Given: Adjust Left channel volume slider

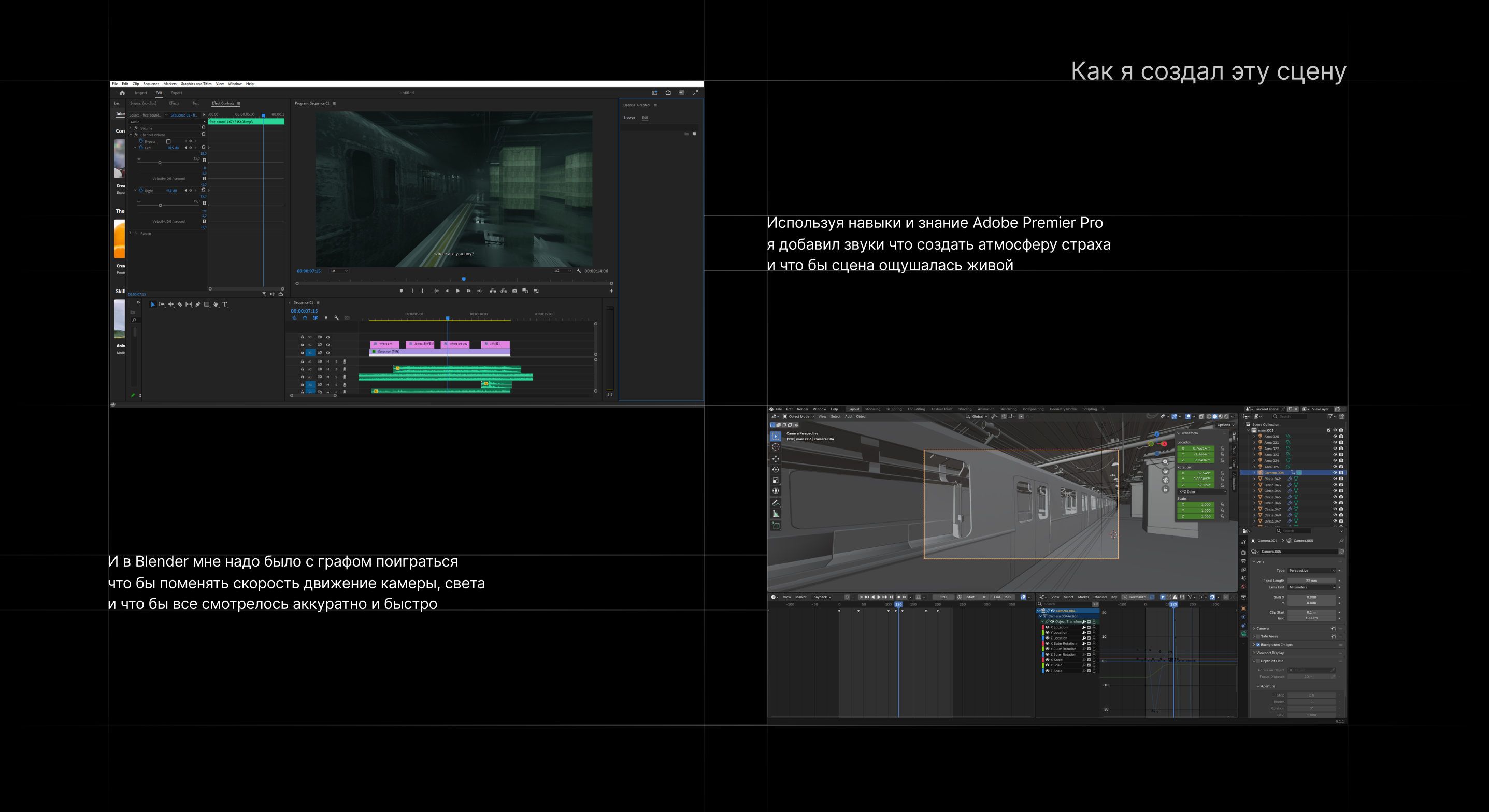Looking at the screenshot, I should (x=160, y=163).
